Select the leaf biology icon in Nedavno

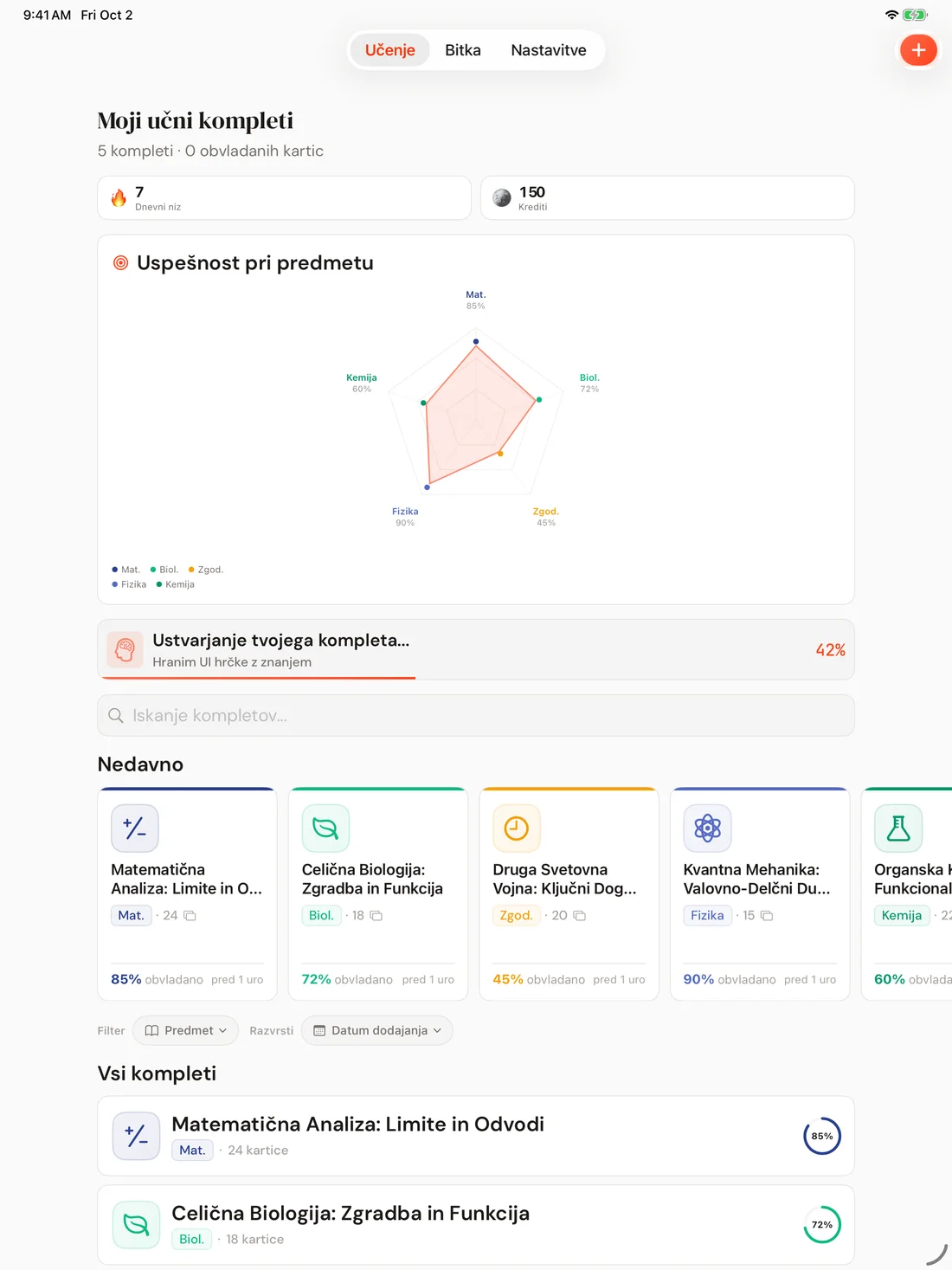pyautogui.click(x=325, y=828)
